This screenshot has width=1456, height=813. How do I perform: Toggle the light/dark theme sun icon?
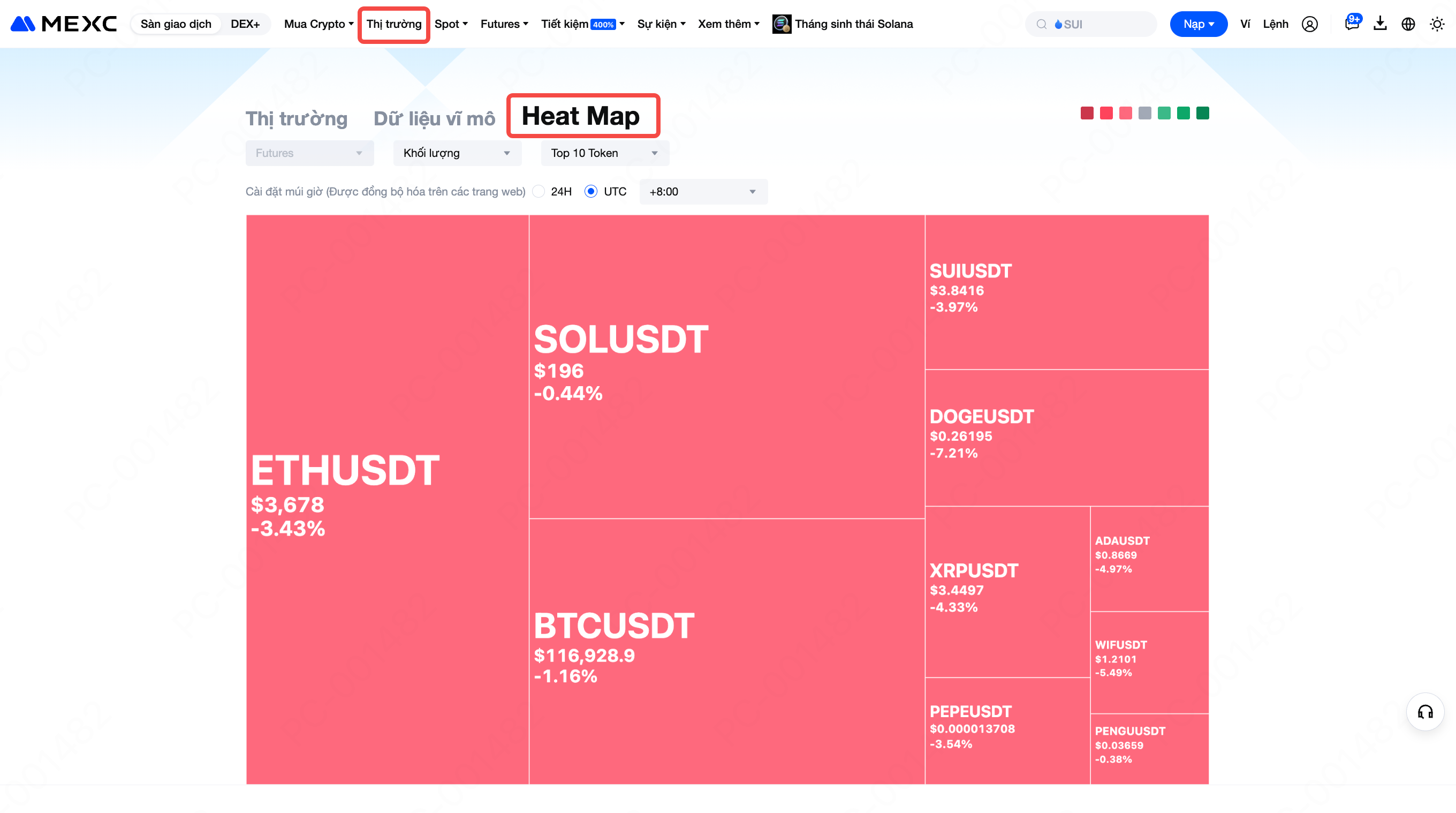click(1436, 24)
